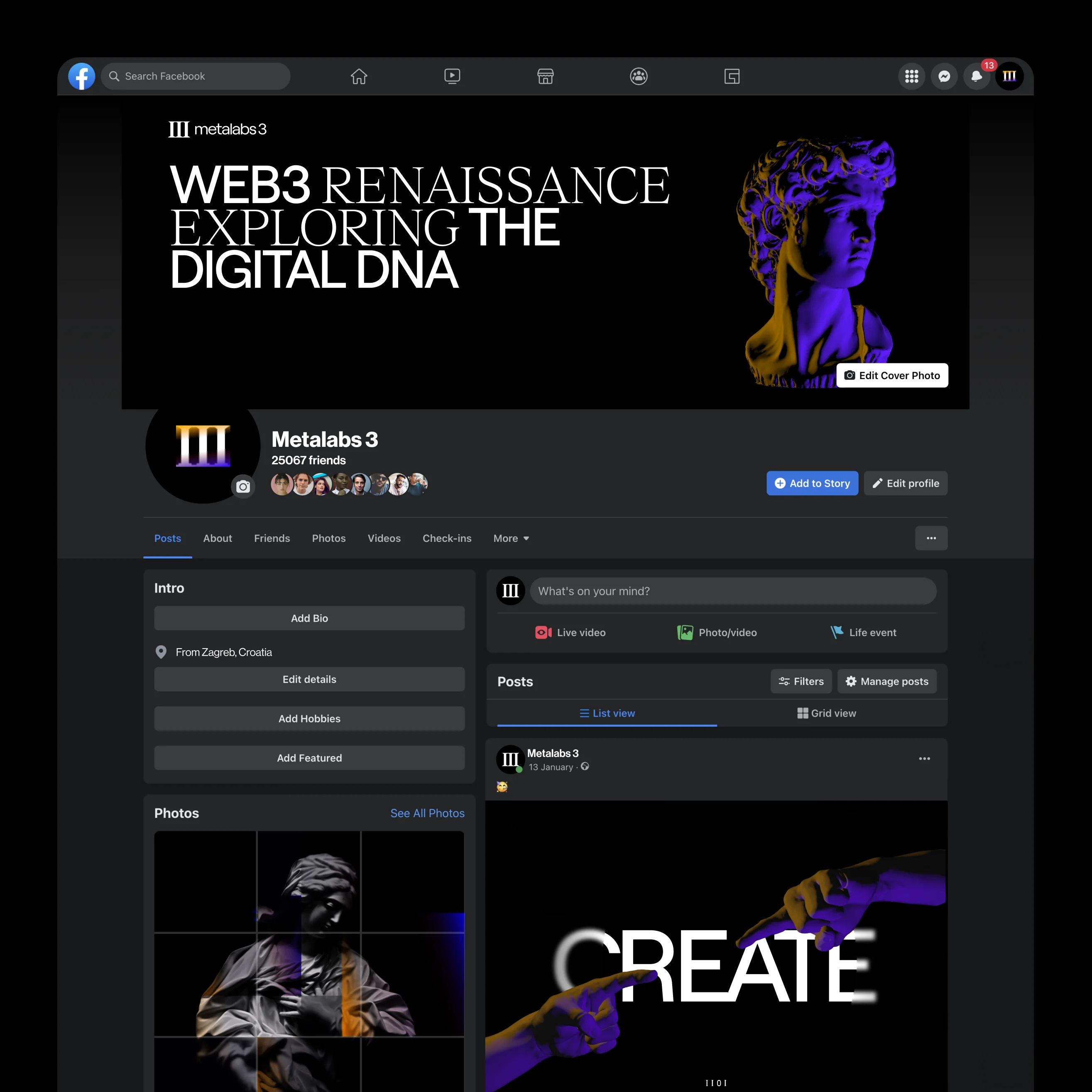Screen dimensions: 1092x1092
Task: Open Messenger chats icon
Action: click(x=944, y=76)
